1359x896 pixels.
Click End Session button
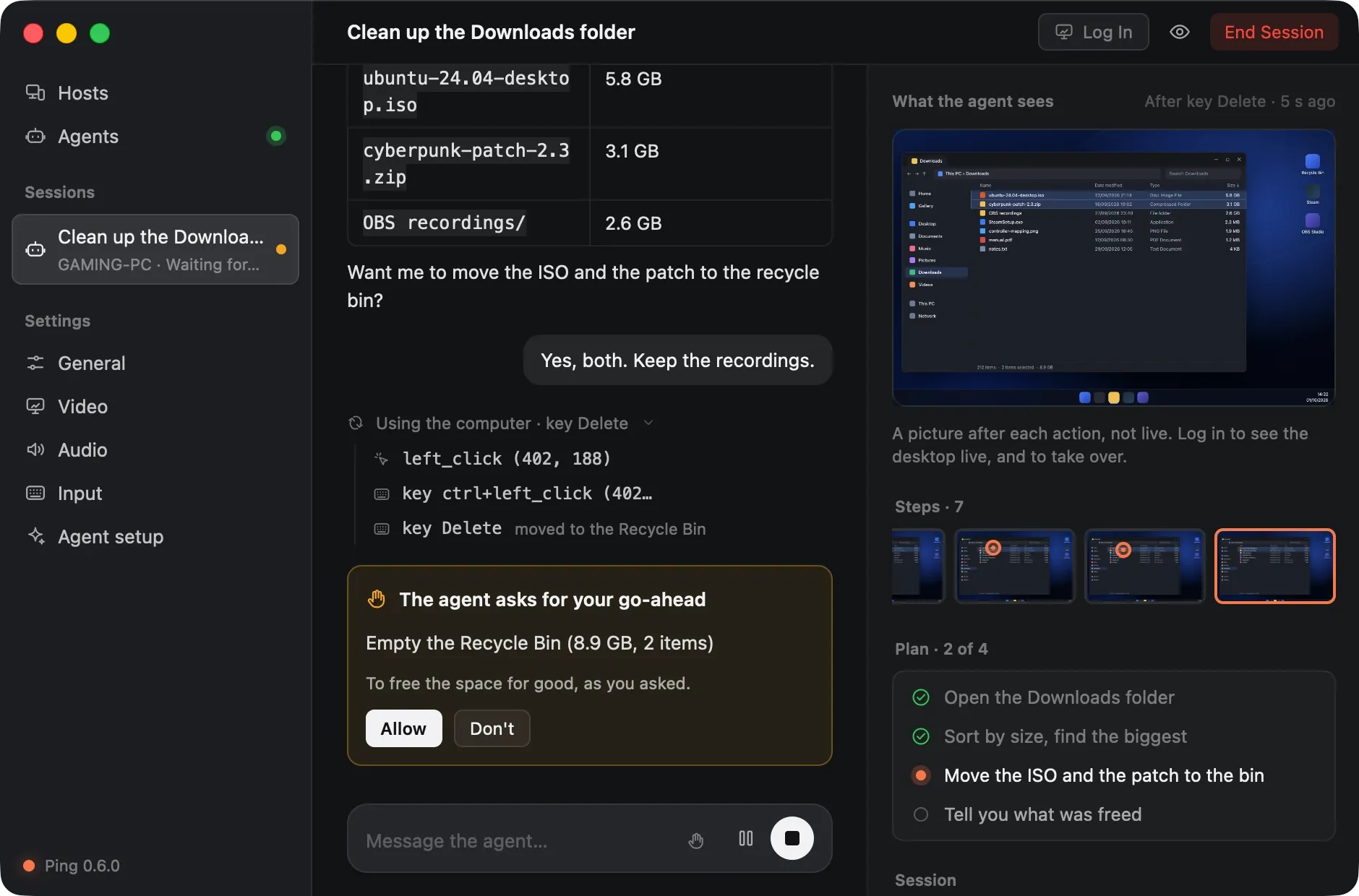(x=1274, y=33)
